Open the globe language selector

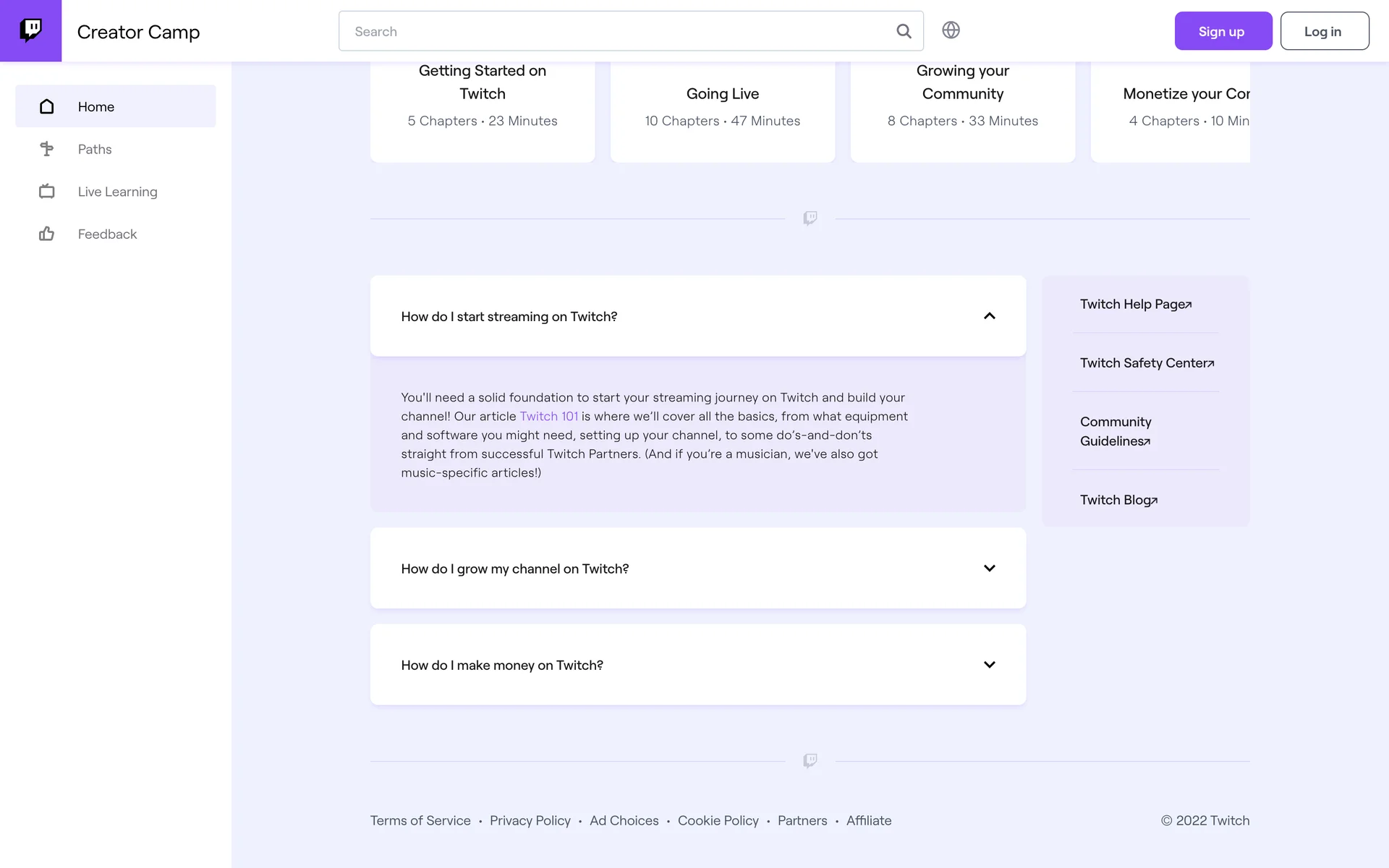pos(951,30)
